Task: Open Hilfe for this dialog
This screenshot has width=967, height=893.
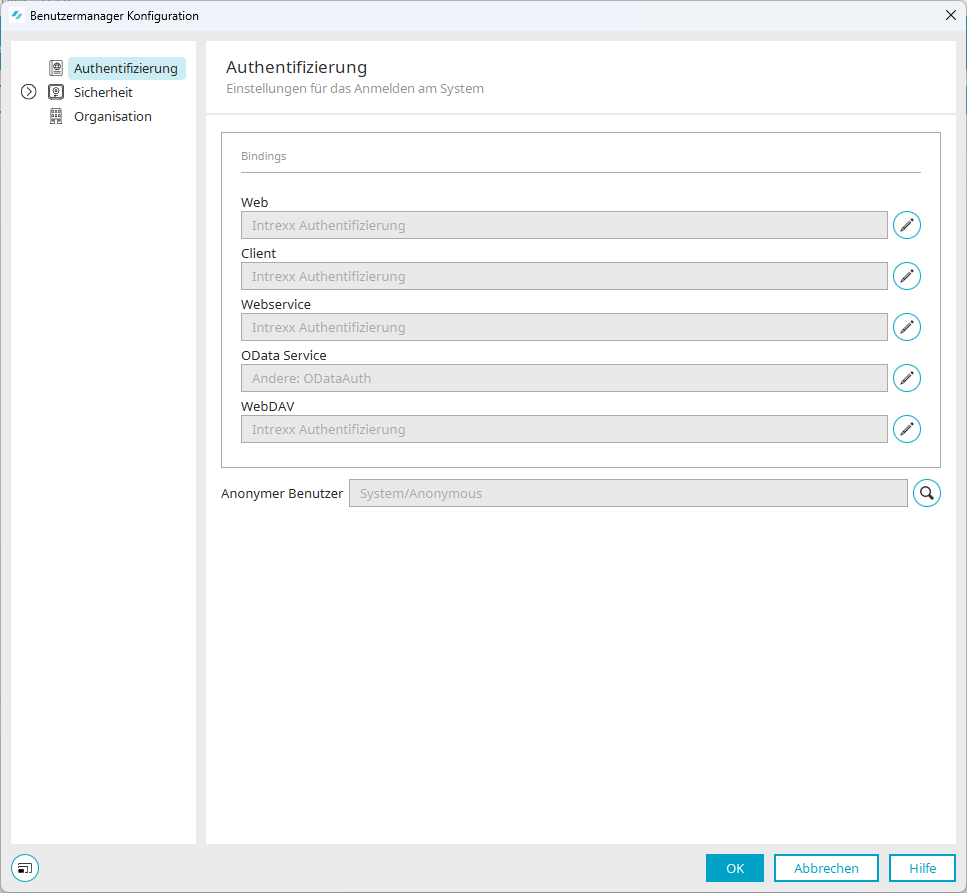Action: (922, 868)
